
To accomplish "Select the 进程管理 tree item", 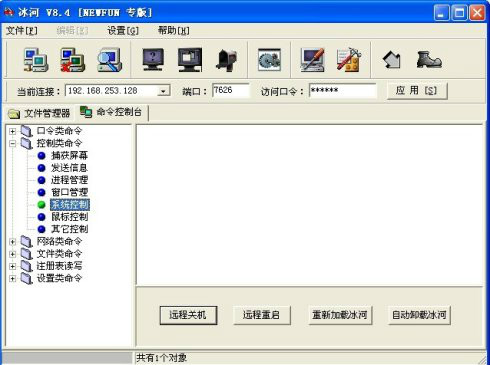I will [x=69, y=180].
